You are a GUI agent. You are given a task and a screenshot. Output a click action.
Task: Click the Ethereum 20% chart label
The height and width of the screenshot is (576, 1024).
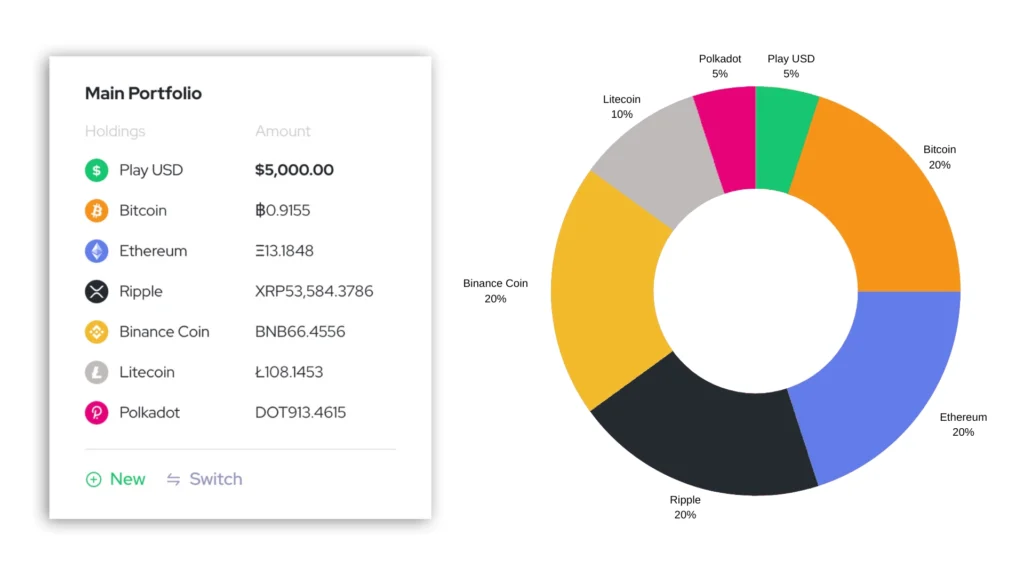point(963,424)
